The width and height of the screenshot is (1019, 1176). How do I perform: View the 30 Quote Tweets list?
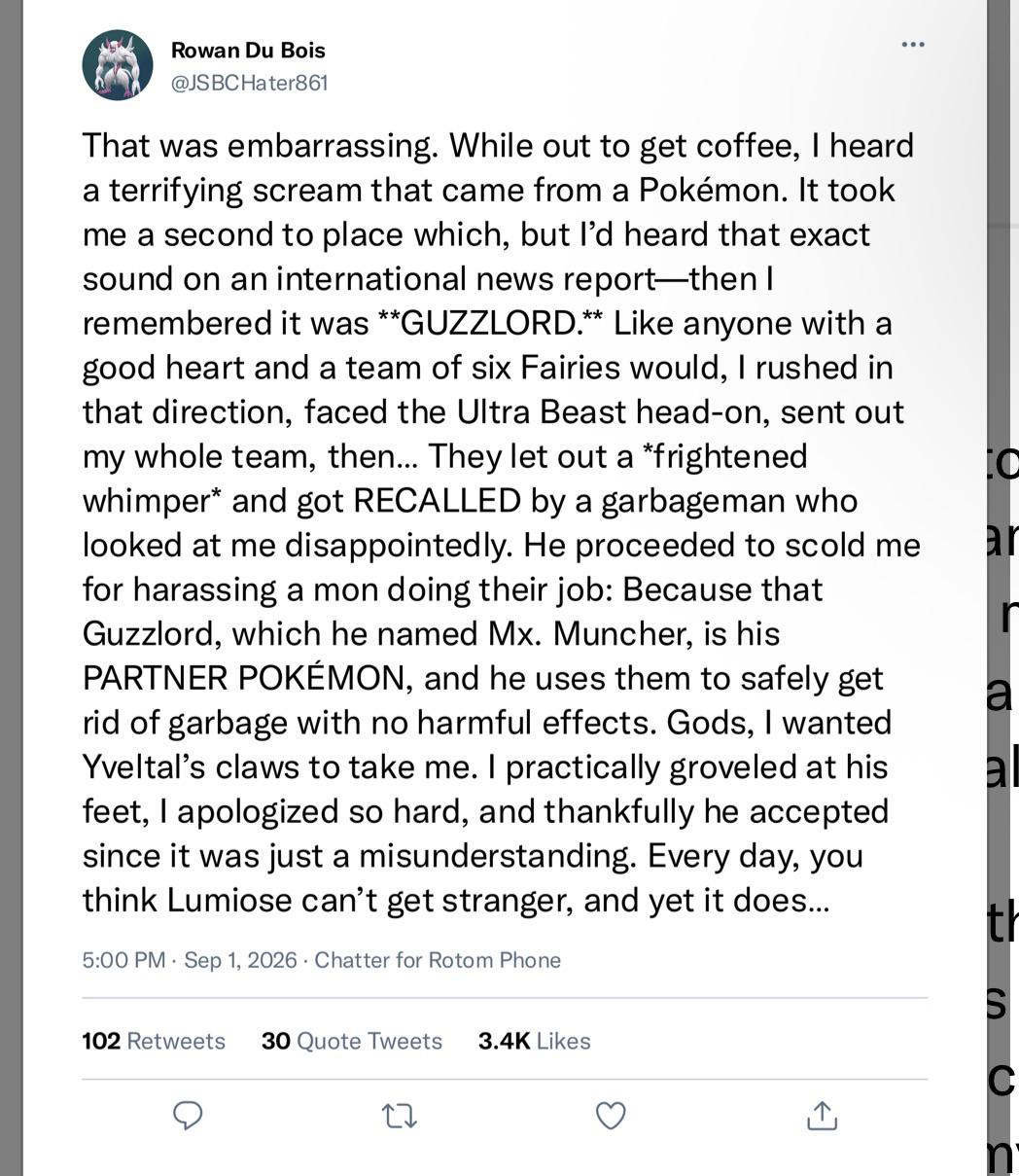(352, 1041)
